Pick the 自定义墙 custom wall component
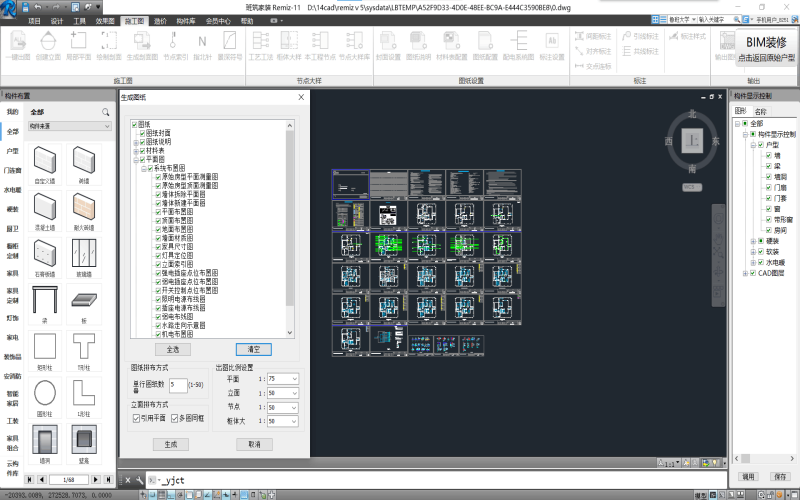 [45, 164]
